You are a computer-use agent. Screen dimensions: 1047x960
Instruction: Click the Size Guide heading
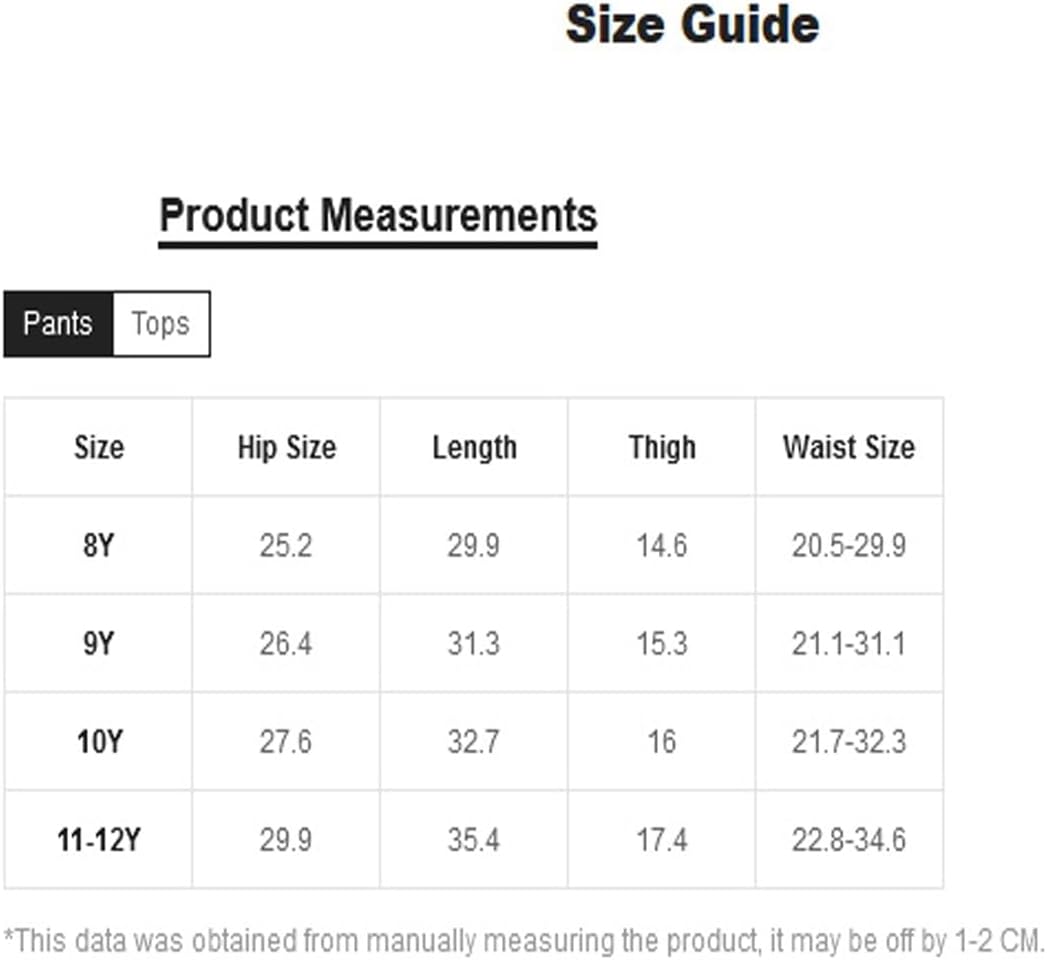pyautogui.click(x=692, y=25)
